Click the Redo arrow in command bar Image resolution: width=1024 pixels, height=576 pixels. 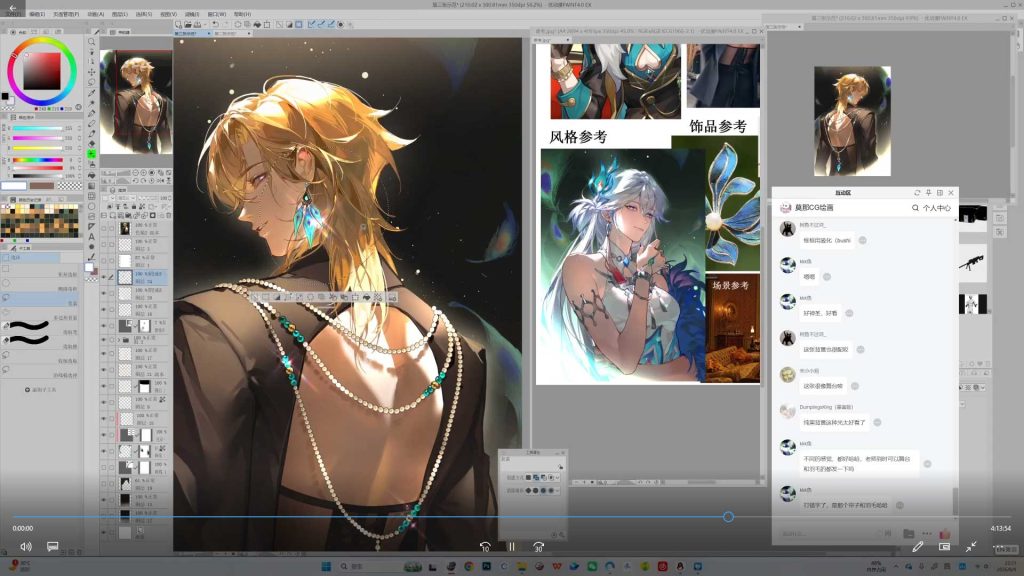[x=225, y=24]
